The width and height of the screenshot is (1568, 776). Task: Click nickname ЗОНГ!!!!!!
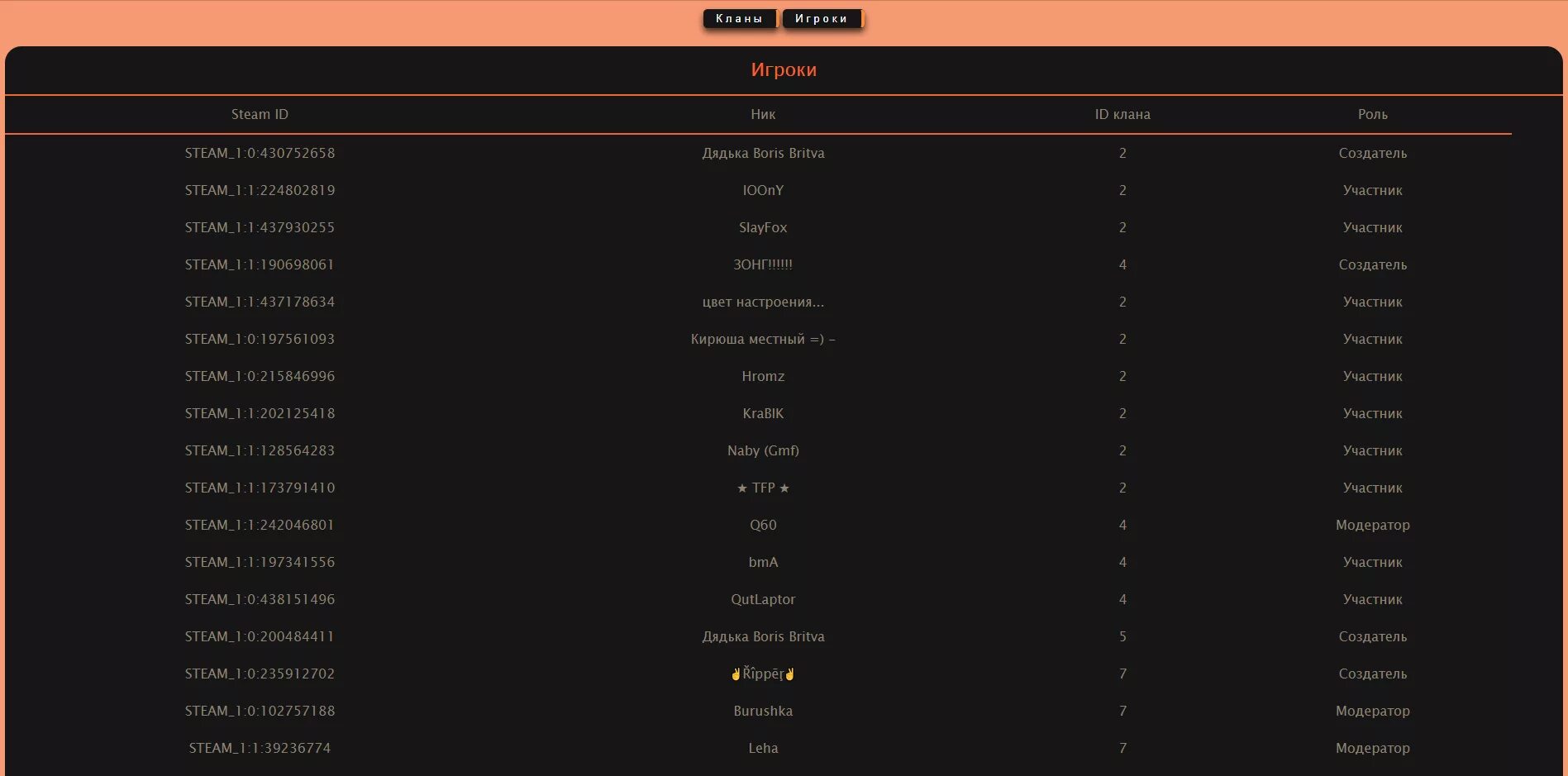click(x=763, y=264)
